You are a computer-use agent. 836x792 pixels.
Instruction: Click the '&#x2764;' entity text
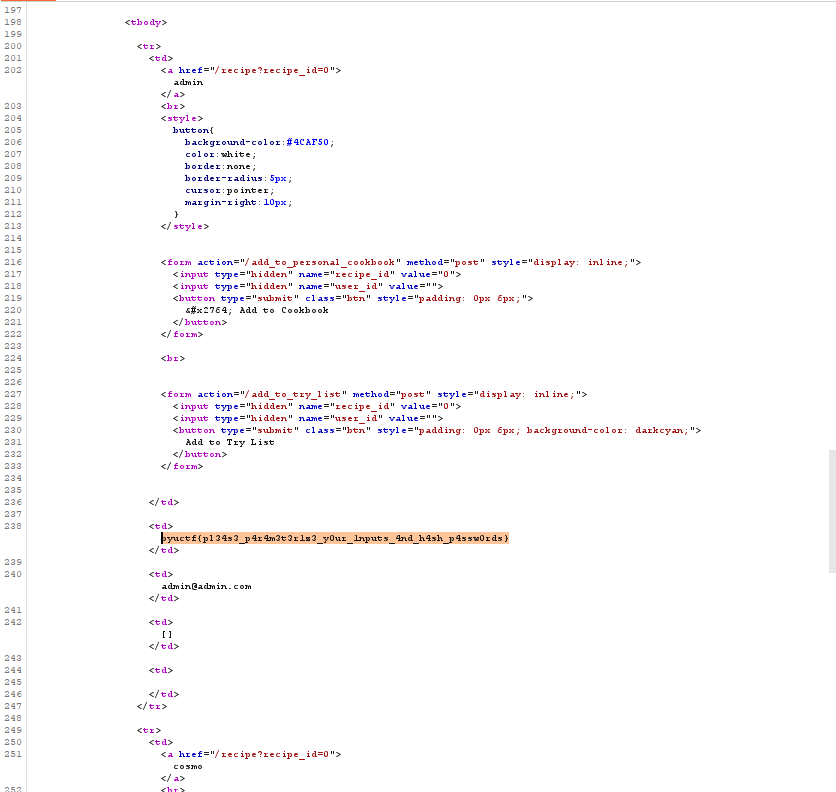(x=209, y=310)
